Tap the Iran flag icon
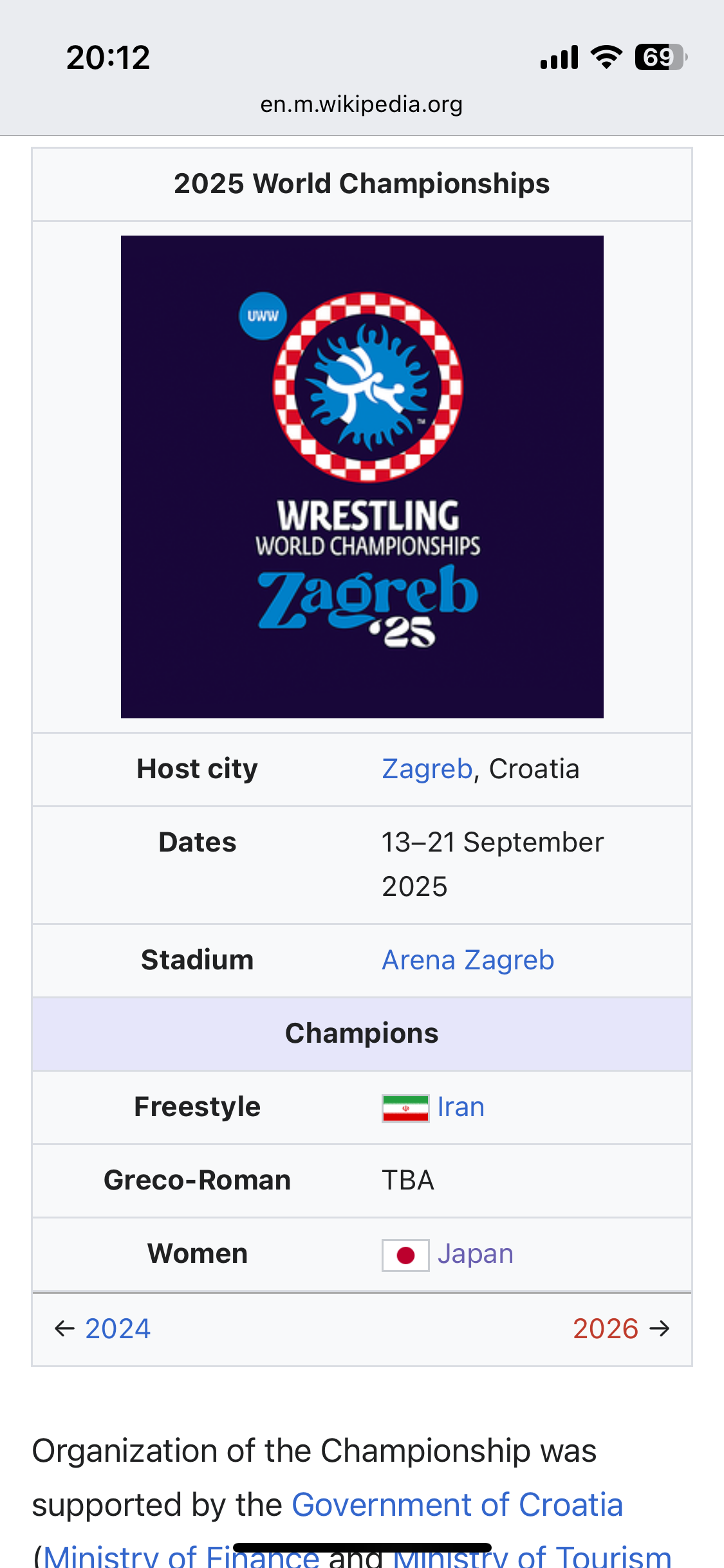The width and height of the screenshot is (724, 1568). pos(405,1108)
